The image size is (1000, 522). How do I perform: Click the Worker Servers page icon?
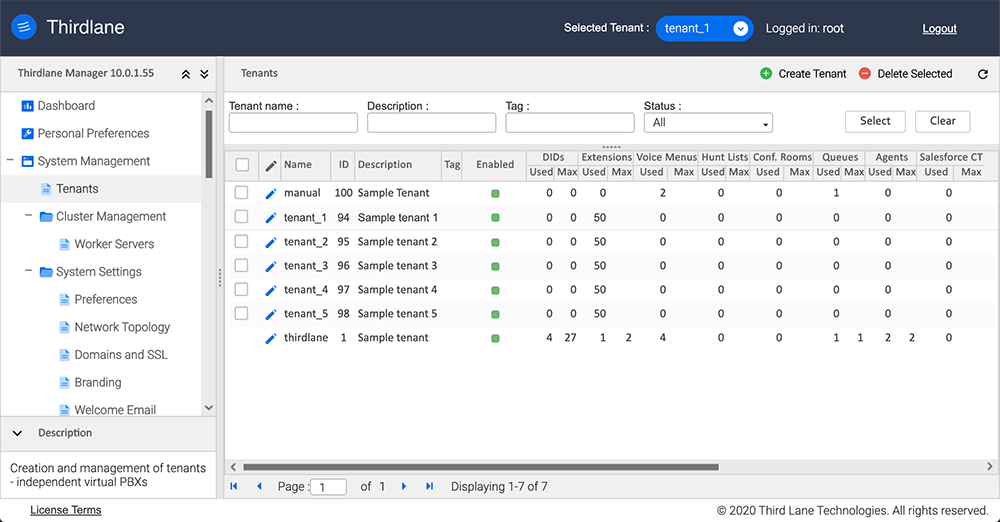point(64,244)
